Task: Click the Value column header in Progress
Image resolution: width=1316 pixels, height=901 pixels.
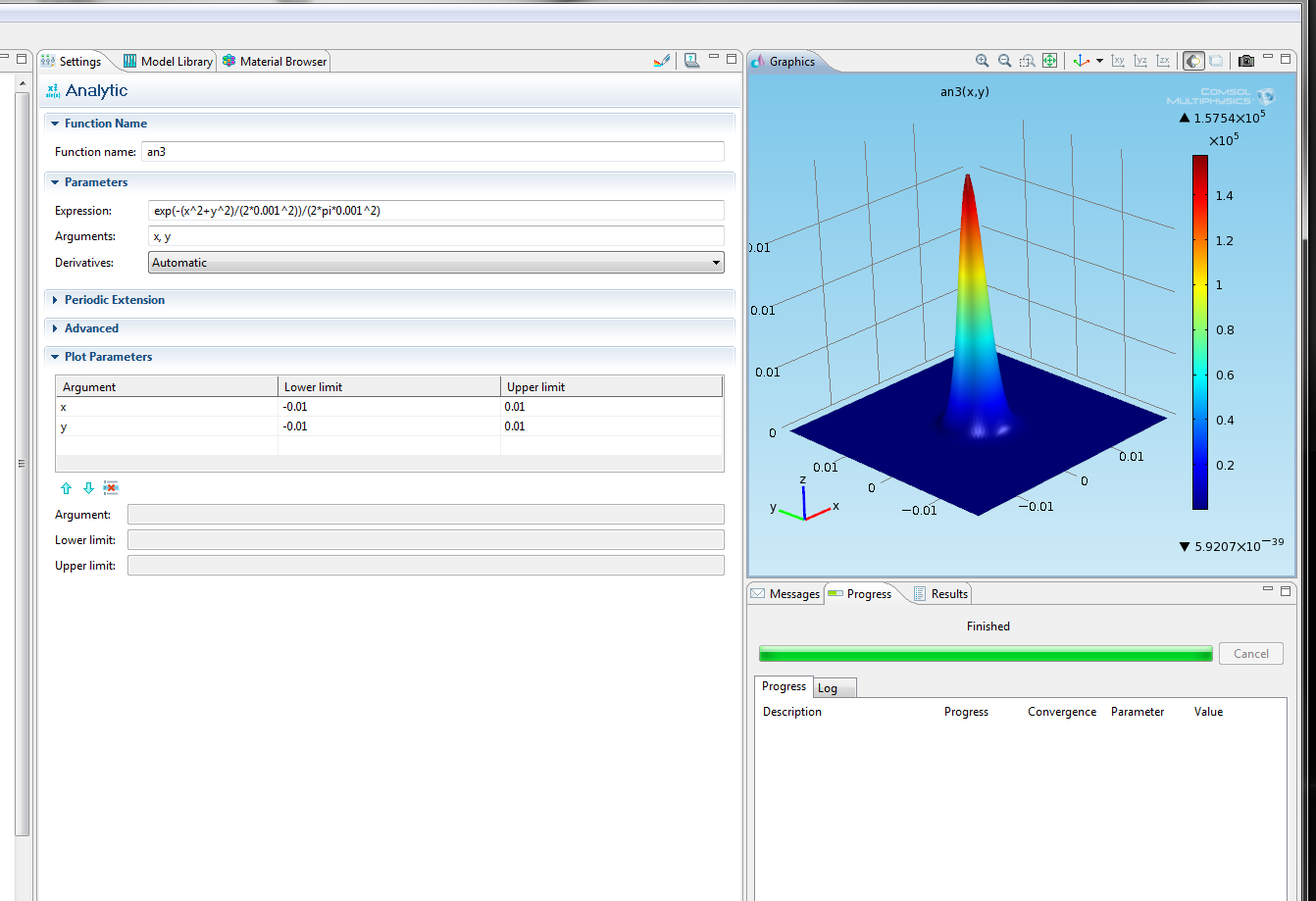Action: 1208,712
